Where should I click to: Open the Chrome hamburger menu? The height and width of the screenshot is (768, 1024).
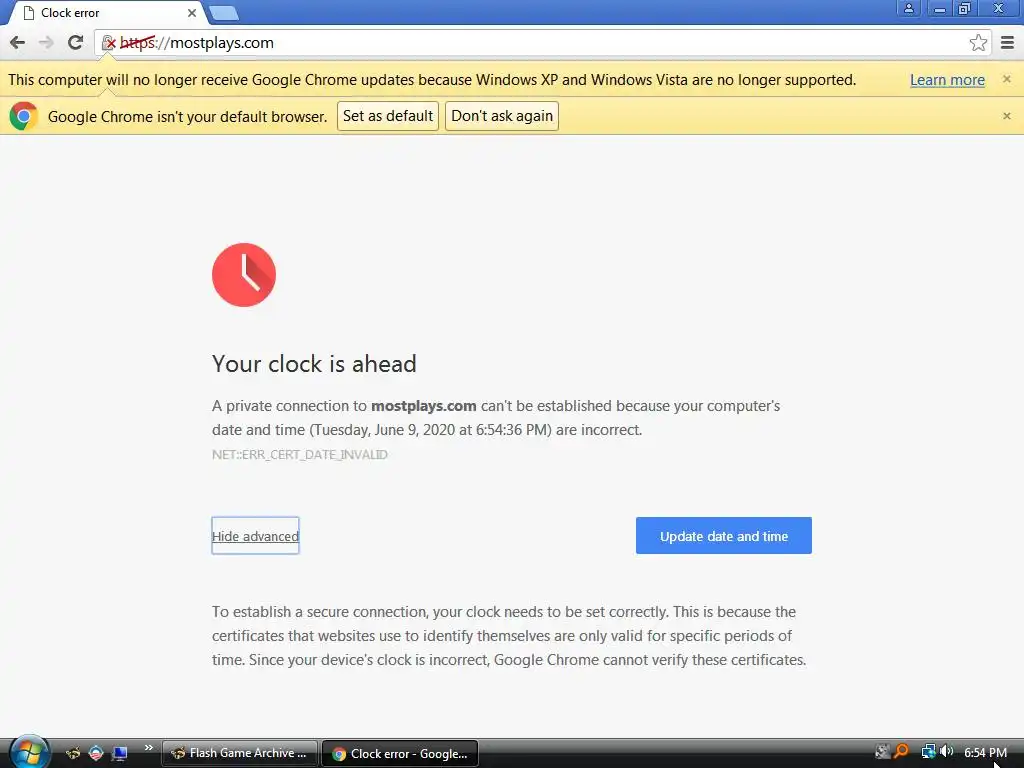click(1008, 43)
